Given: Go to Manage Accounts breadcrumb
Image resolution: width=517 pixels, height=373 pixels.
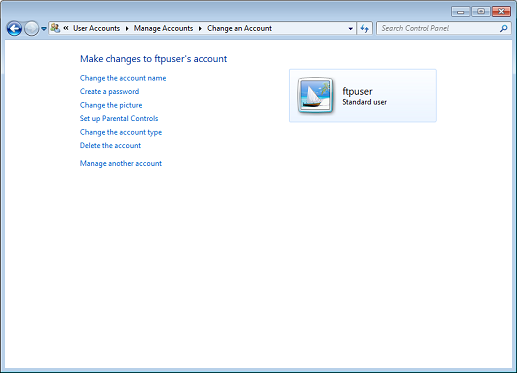Looking at the screenshot, I should (x=163, y=28).
